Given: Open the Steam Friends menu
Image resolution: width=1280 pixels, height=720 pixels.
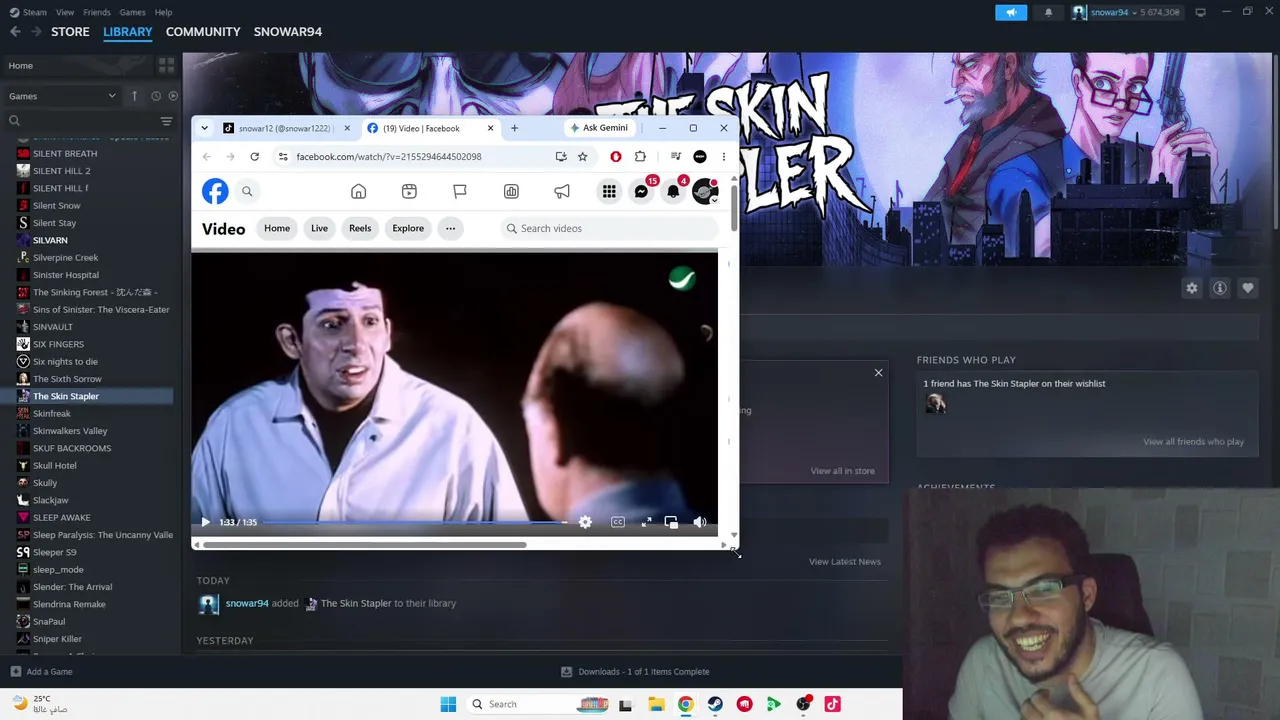Looking at the screenshot, I should click(97, 12).
